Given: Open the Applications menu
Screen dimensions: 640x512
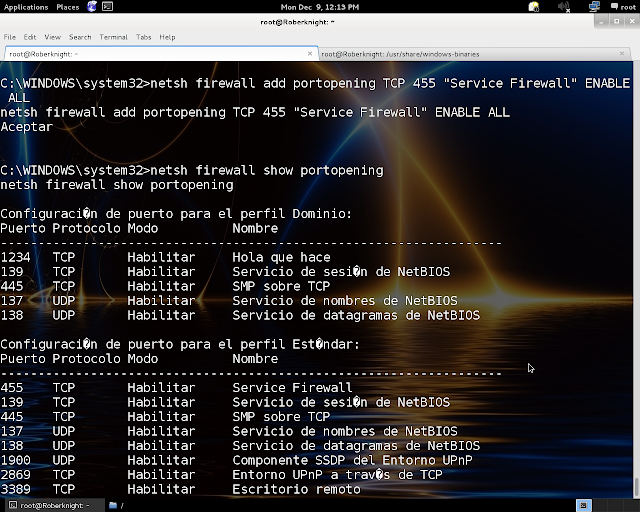Looking at the screenshot, I should click(26, 7).
